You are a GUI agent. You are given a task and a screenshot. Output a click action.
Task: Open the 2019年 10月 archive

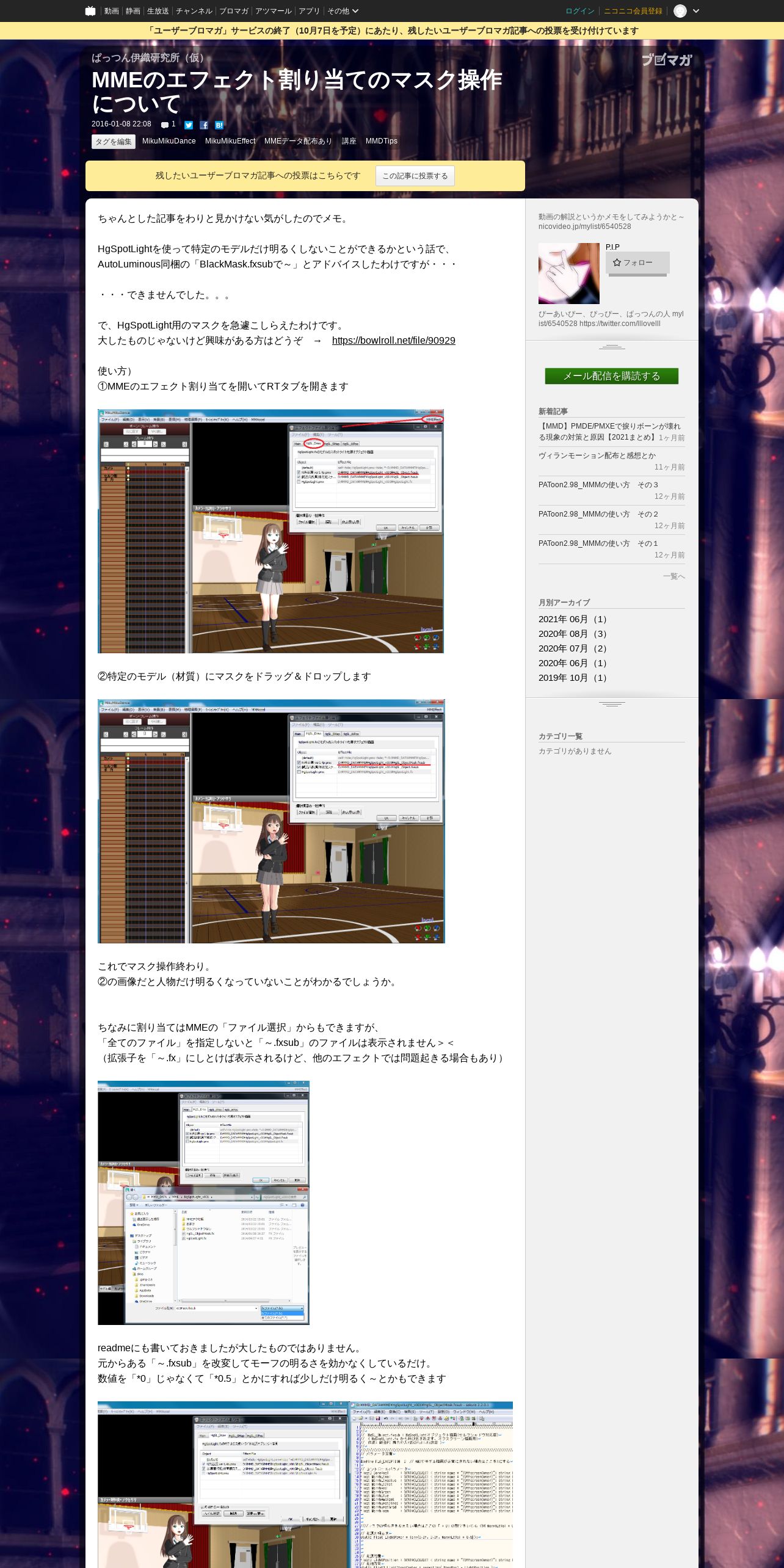(574, 678)
